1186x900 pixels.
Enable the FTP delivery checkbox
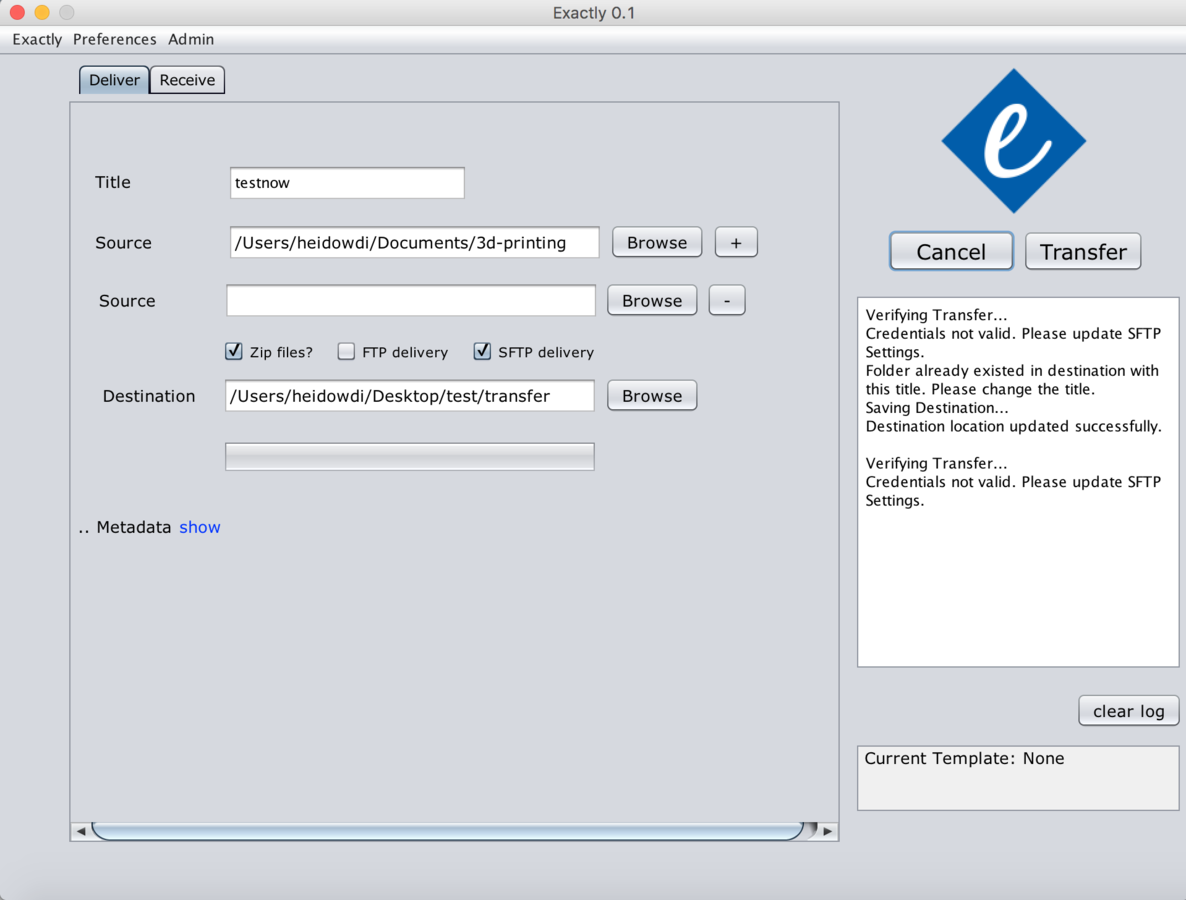coord(346,352)
